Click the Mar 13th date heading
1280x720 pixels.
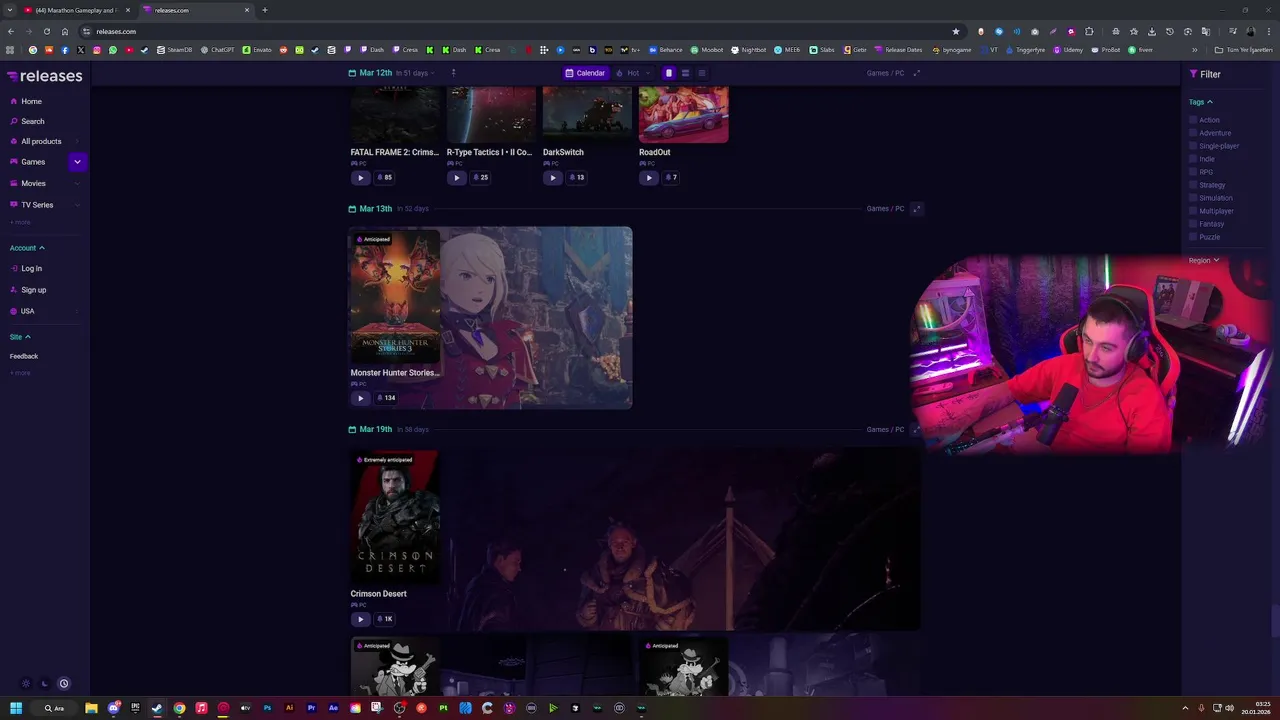pos(376,209)
